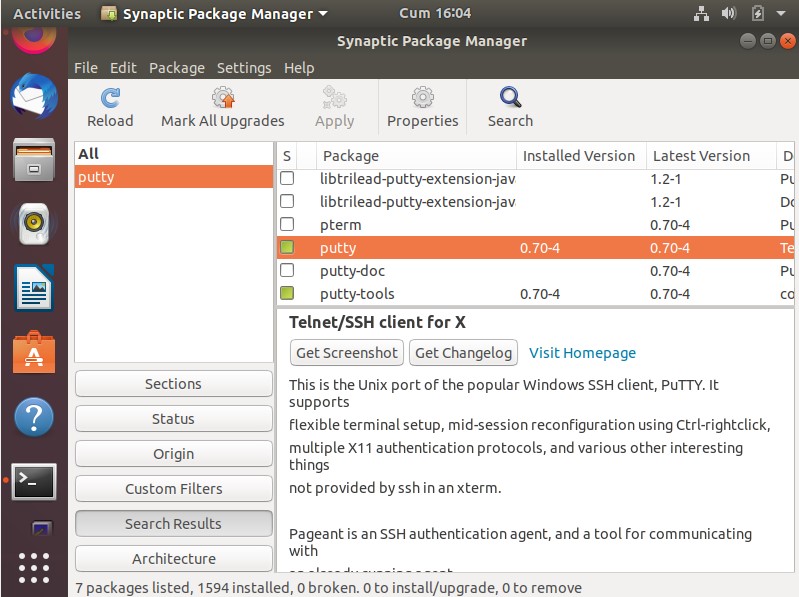
Task: Show Search Results filter list
Action: [173, 524]
